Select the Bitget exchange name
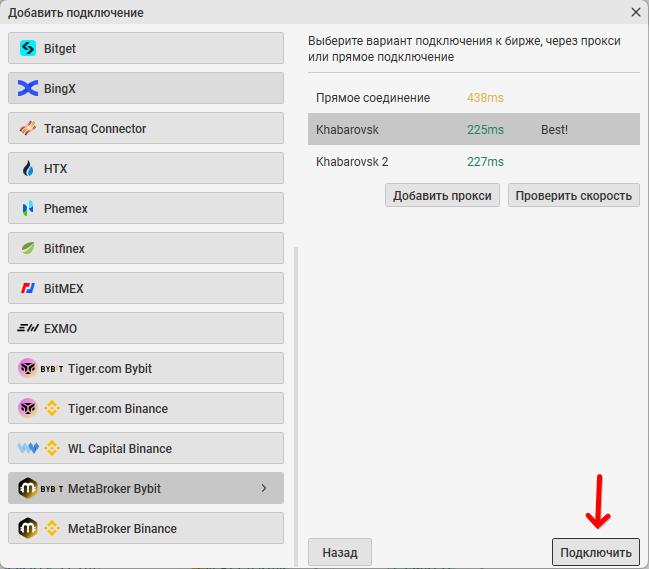This screenshot has height=569, width=649. pos(60,49)
